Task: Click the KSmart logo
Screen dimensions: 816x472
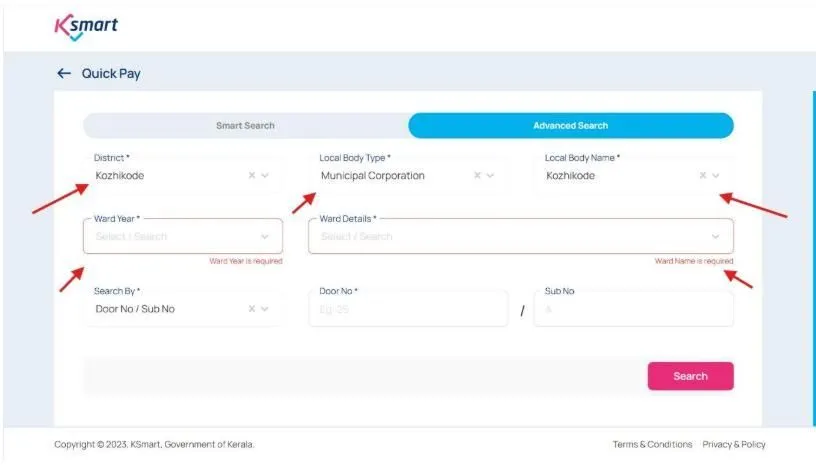Action: (x=85, y=27)
